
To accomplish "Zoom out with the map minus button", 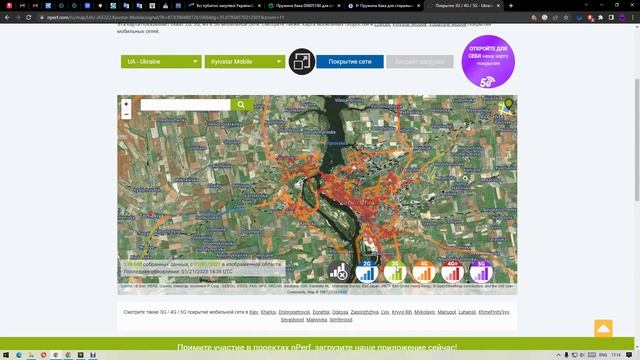I will coord(126,114).
